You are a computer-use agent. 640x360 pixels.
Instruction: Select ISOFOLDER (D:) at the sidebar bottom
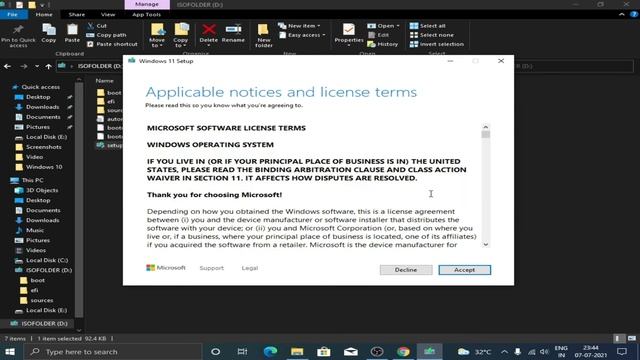coord(44,323)
